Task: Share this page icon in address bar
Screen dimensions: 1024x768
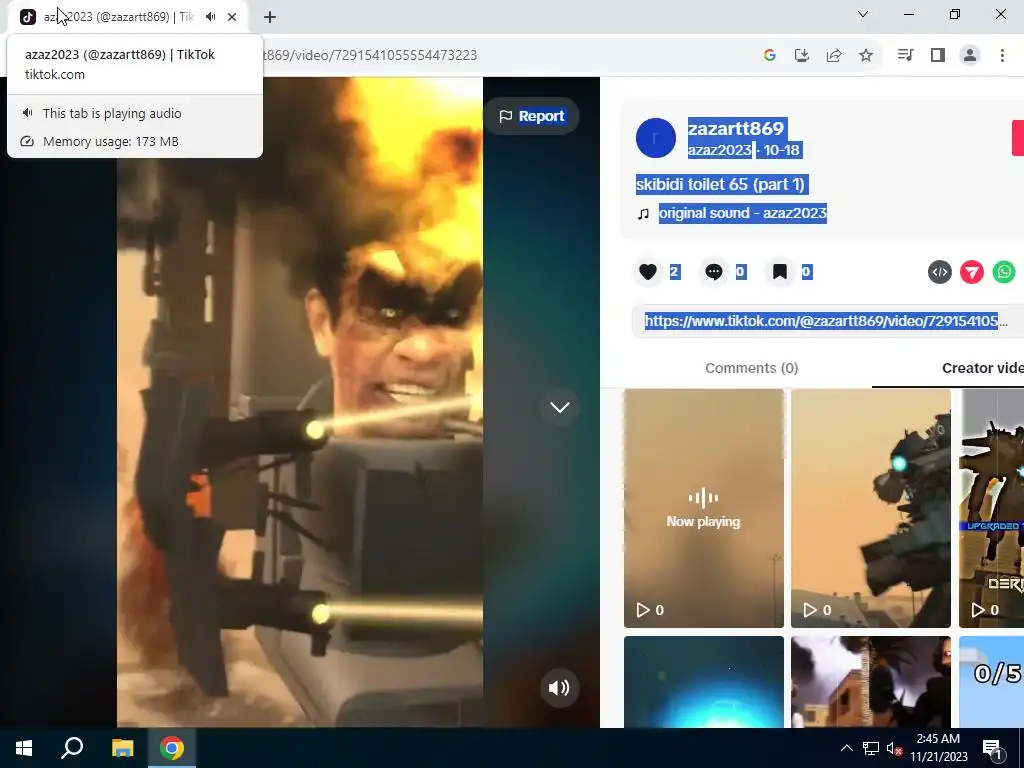Action: [834, 56]
